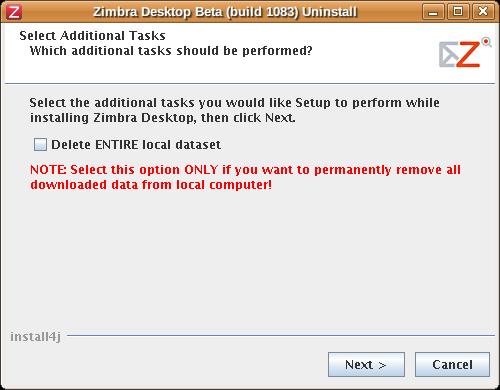500x390 pixels.
Task: Proceed with the Next > button
Action: click(366, 364)
